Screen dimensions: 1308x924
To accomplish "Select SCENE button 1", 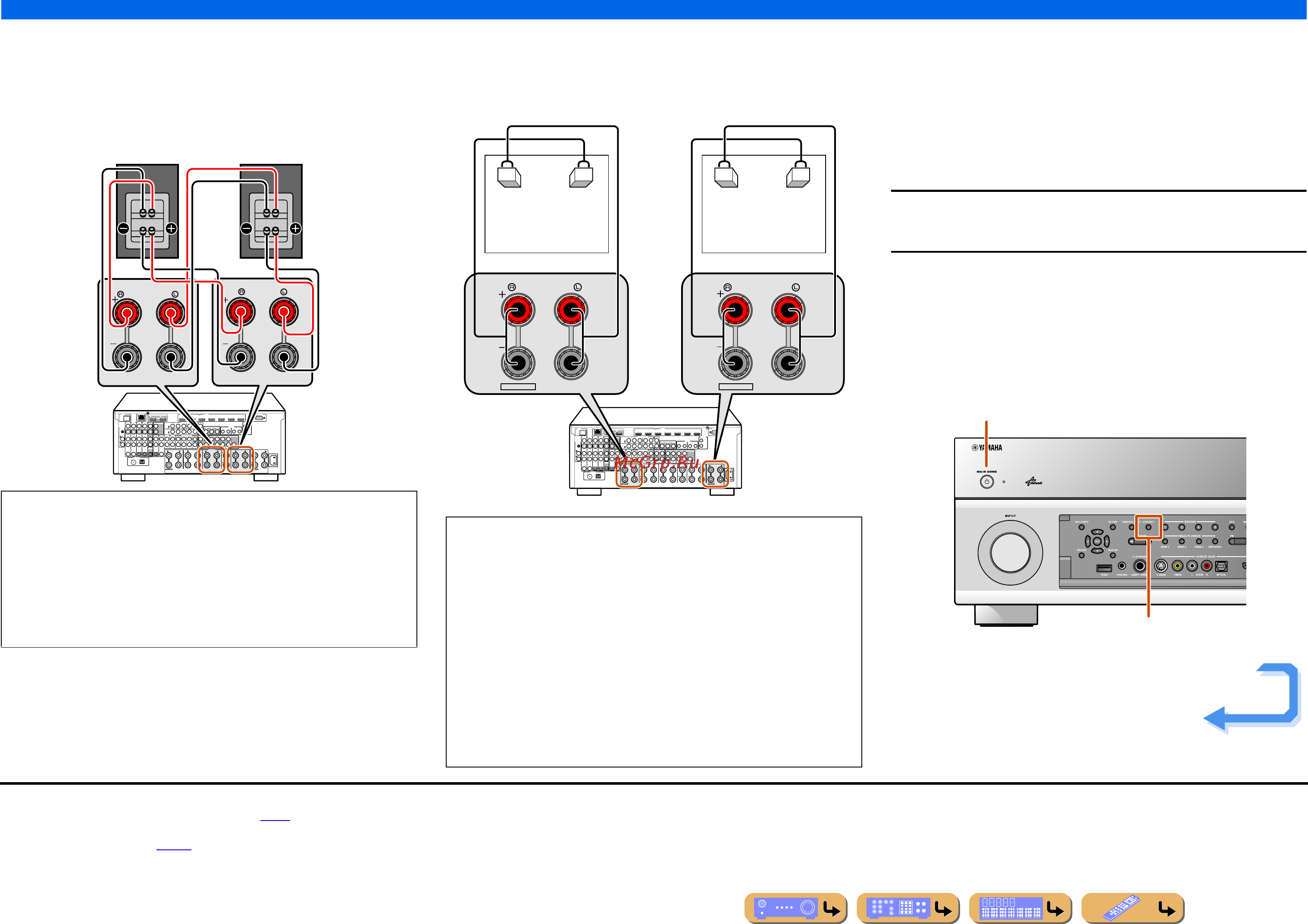I will pyautogui.click(x=1166, y=527).
